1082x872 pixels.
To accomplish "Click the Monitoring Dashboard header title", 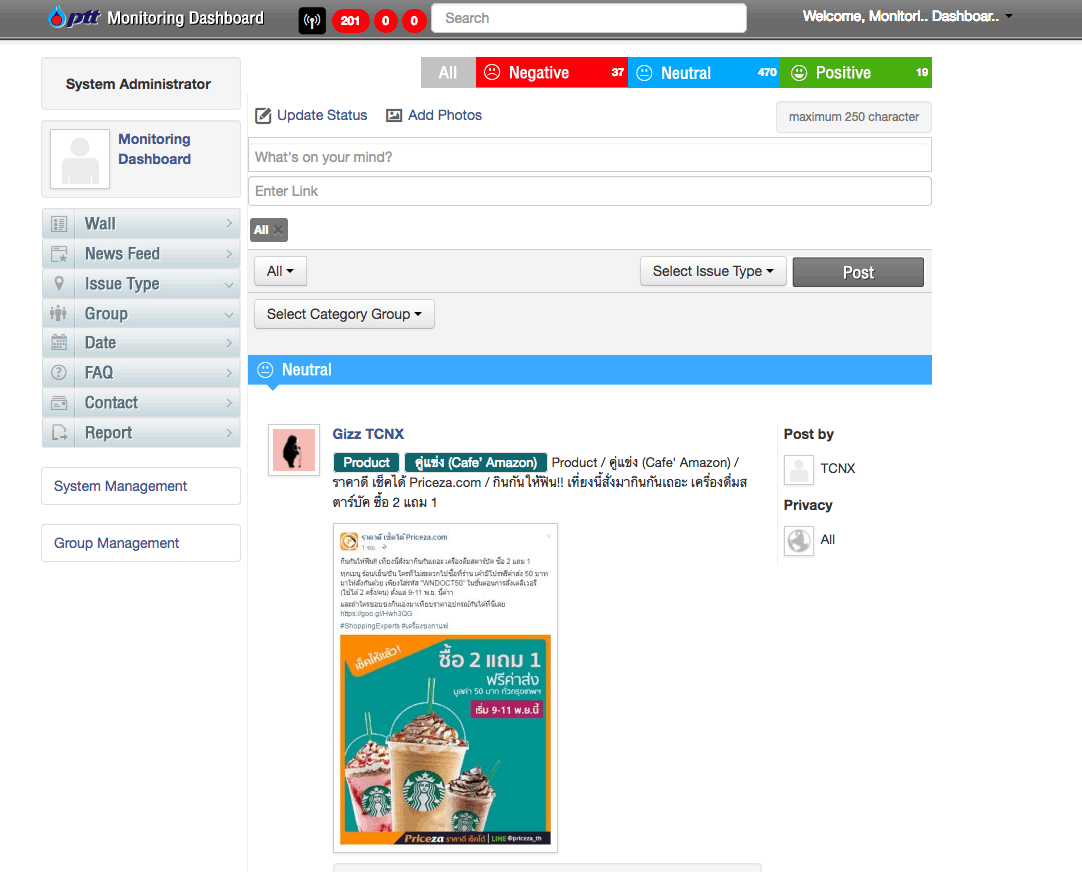I will pyautogui.click(x=185, y=18).
